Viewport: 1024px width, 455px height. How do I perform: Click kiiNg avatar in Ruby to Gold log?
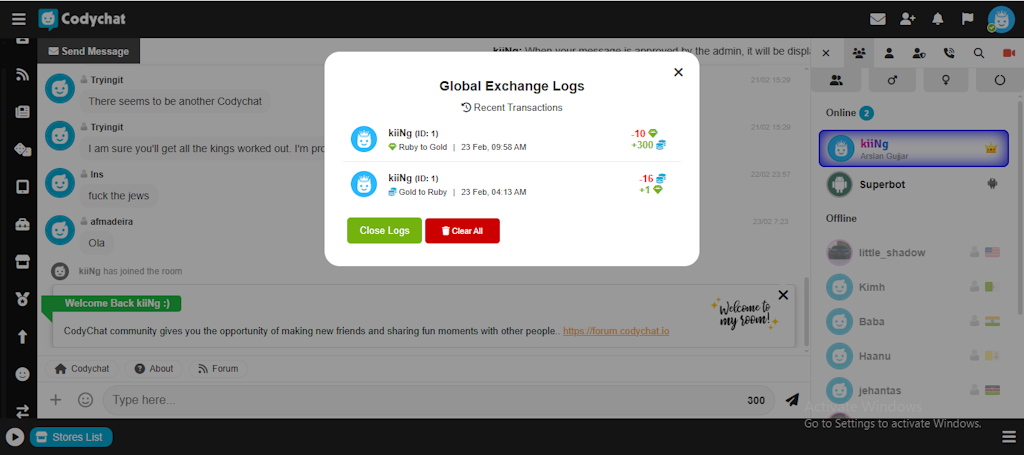pyautogui.click(x=364, y=139)
